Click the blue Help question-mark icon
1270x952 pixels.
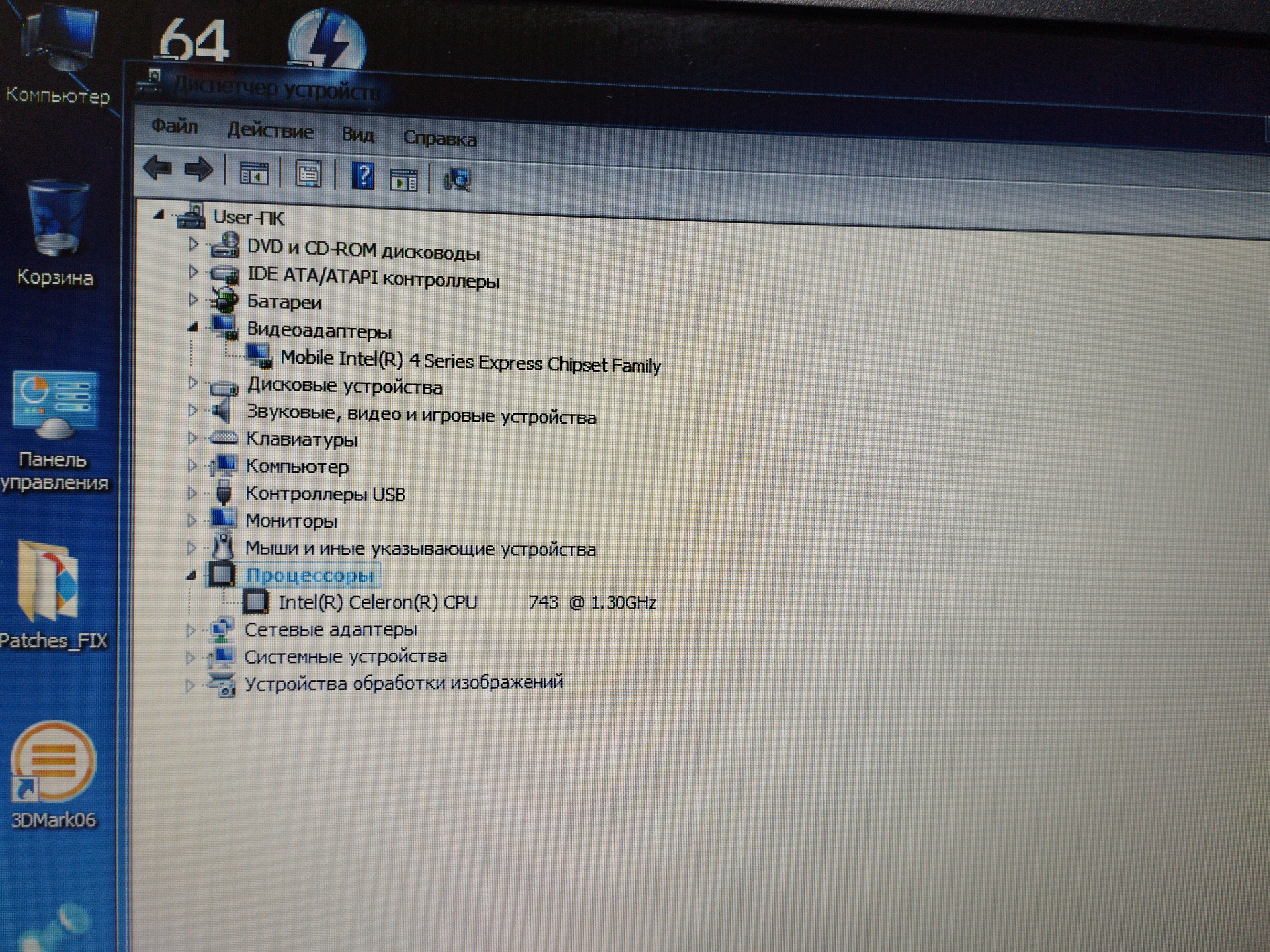[363, 177]
